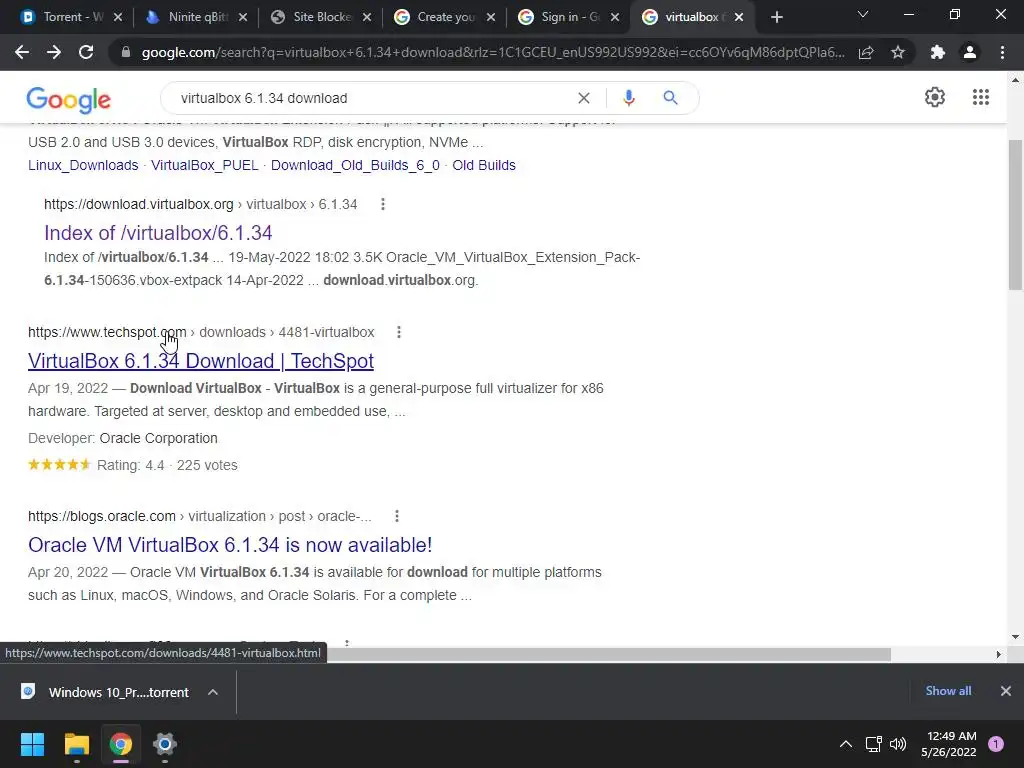Bookmark this tab with the star icon
1024x768 pixels.
click(898, 52)
